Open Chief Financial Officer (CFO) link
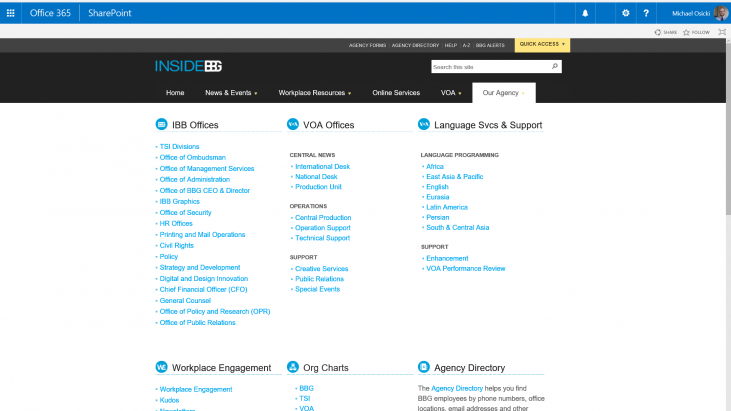 tap(203, 289)
